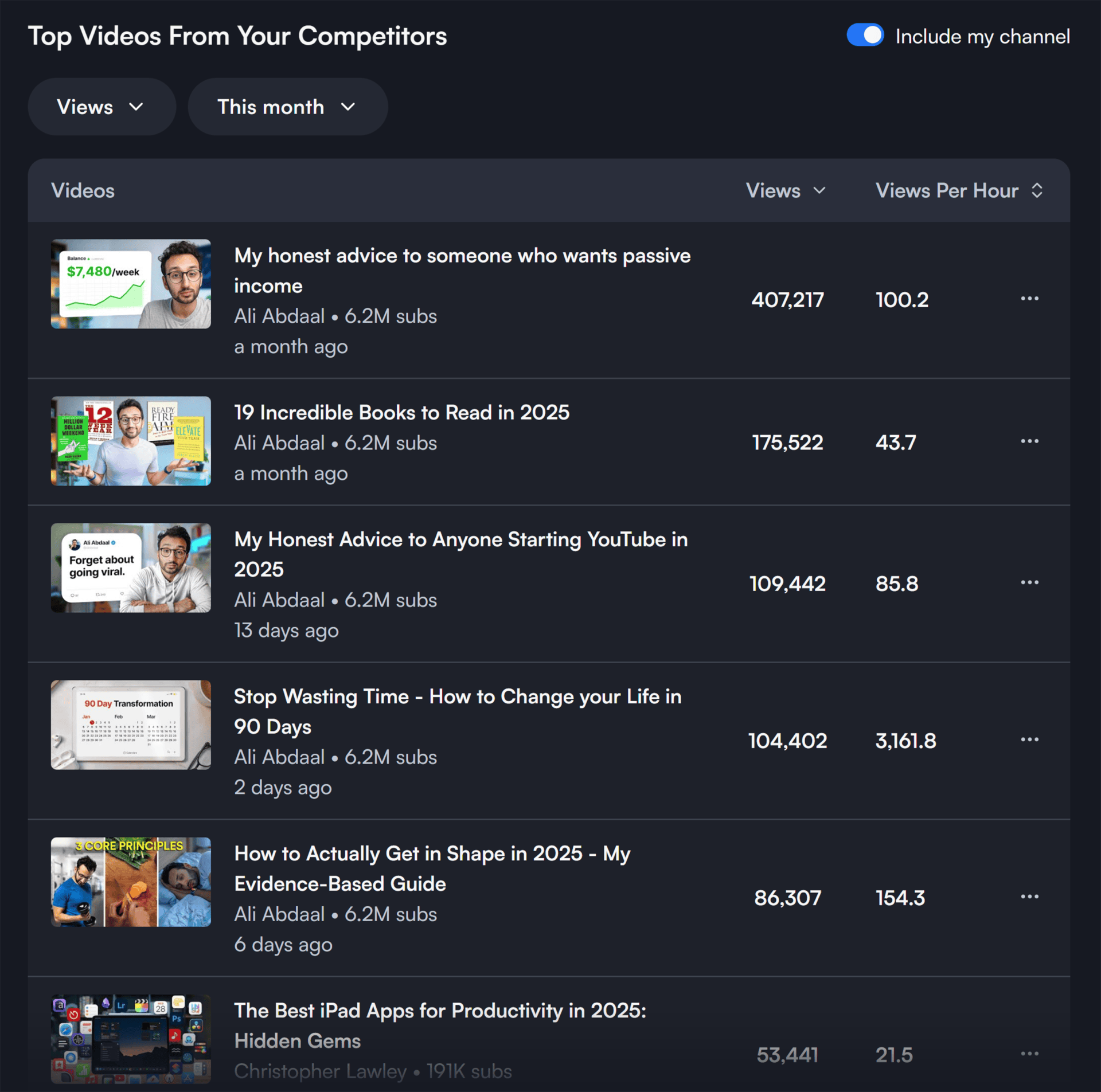Open title How to Actually Get in Shape
This screenshot has height=1092, width=1101.
click(432, 868)
